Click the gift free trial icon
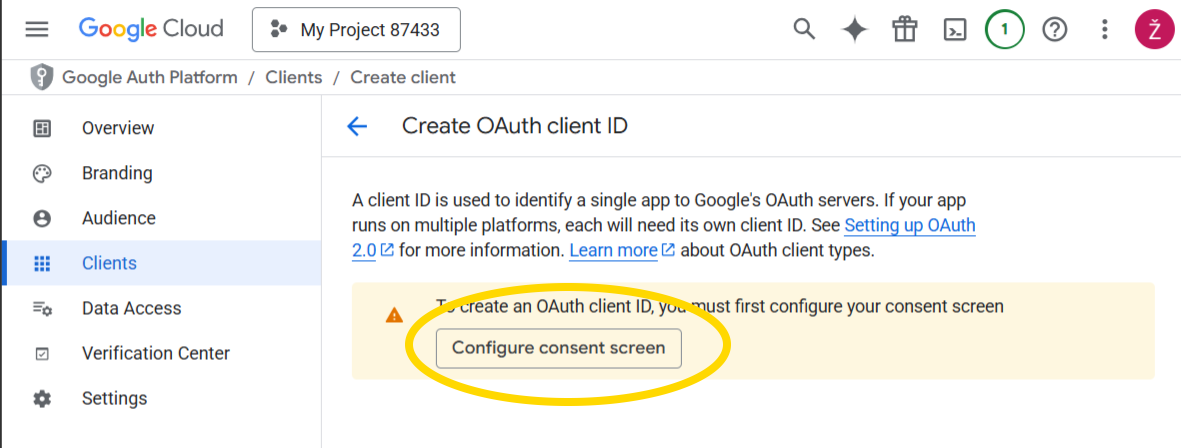 coord(905,30)
